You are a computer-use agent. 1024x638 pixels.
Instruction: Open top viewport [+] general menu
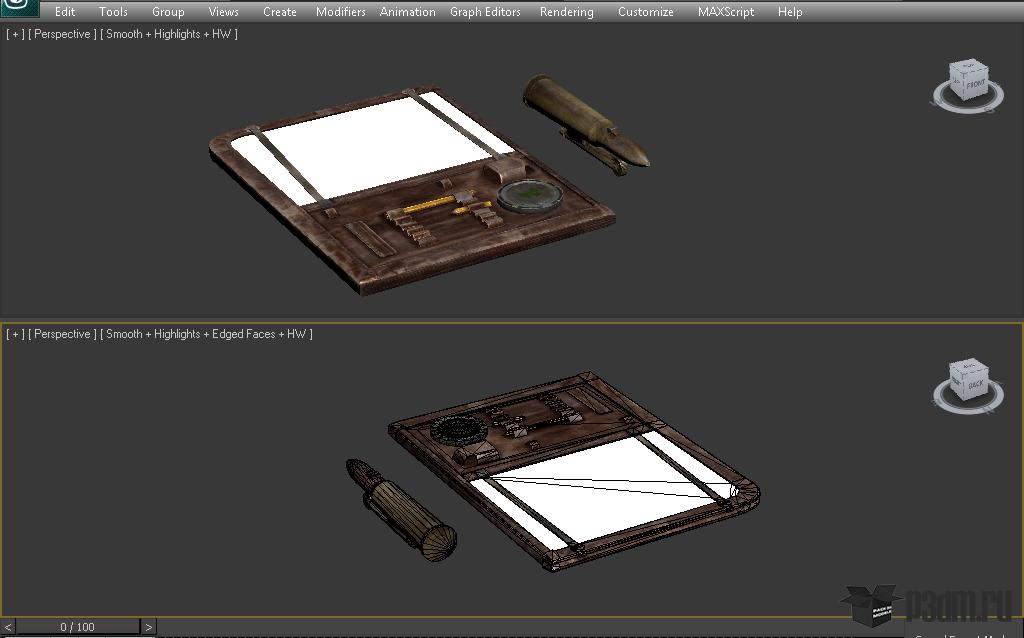pos(15,34)
